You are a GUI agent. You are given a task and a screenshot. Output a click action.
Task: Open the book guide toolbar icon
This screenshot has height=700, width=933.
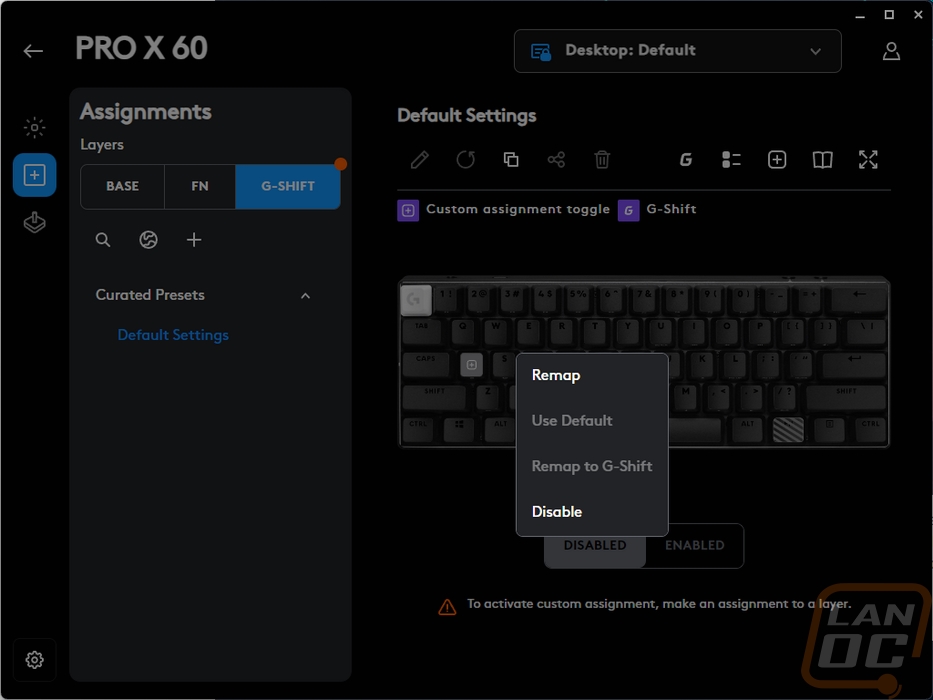pyautogui.click(x=822, y=160)
